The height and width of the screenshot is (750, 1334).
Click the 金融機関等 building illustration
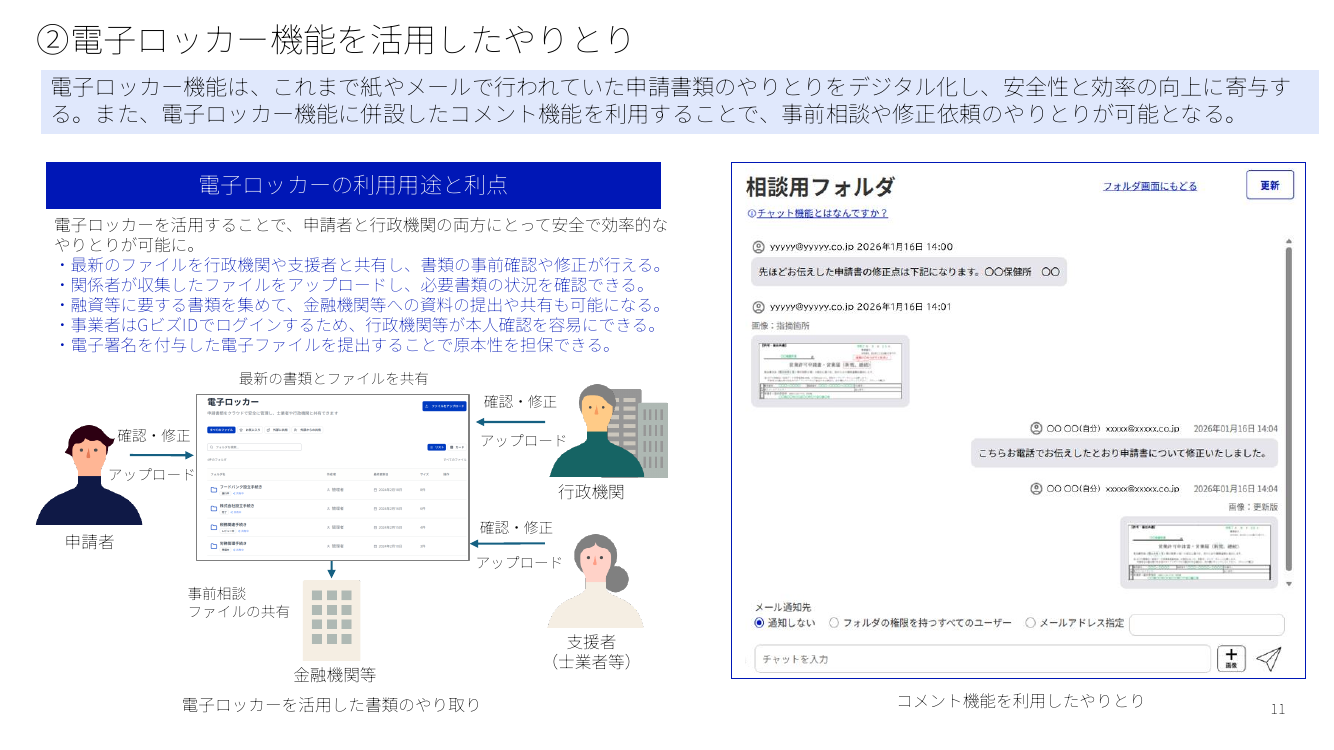tap(331, 620)
